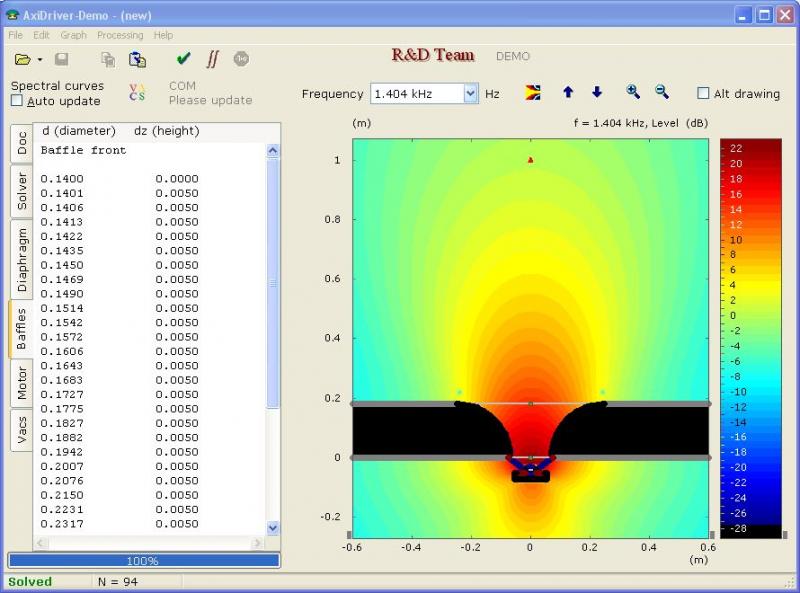Viewport: 800px width, 593px height.
Task: Click the dz (height) column header
Action: (x=166, y=131)
